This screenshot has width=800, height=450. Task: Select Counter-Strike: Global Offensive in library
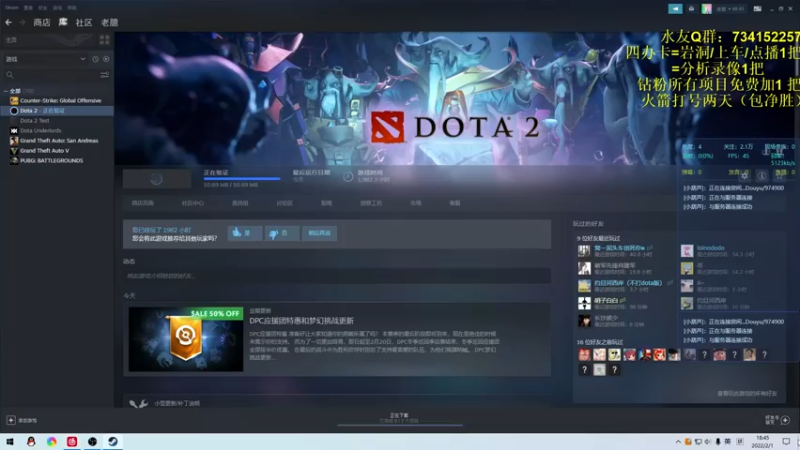(x=60, y=101)
